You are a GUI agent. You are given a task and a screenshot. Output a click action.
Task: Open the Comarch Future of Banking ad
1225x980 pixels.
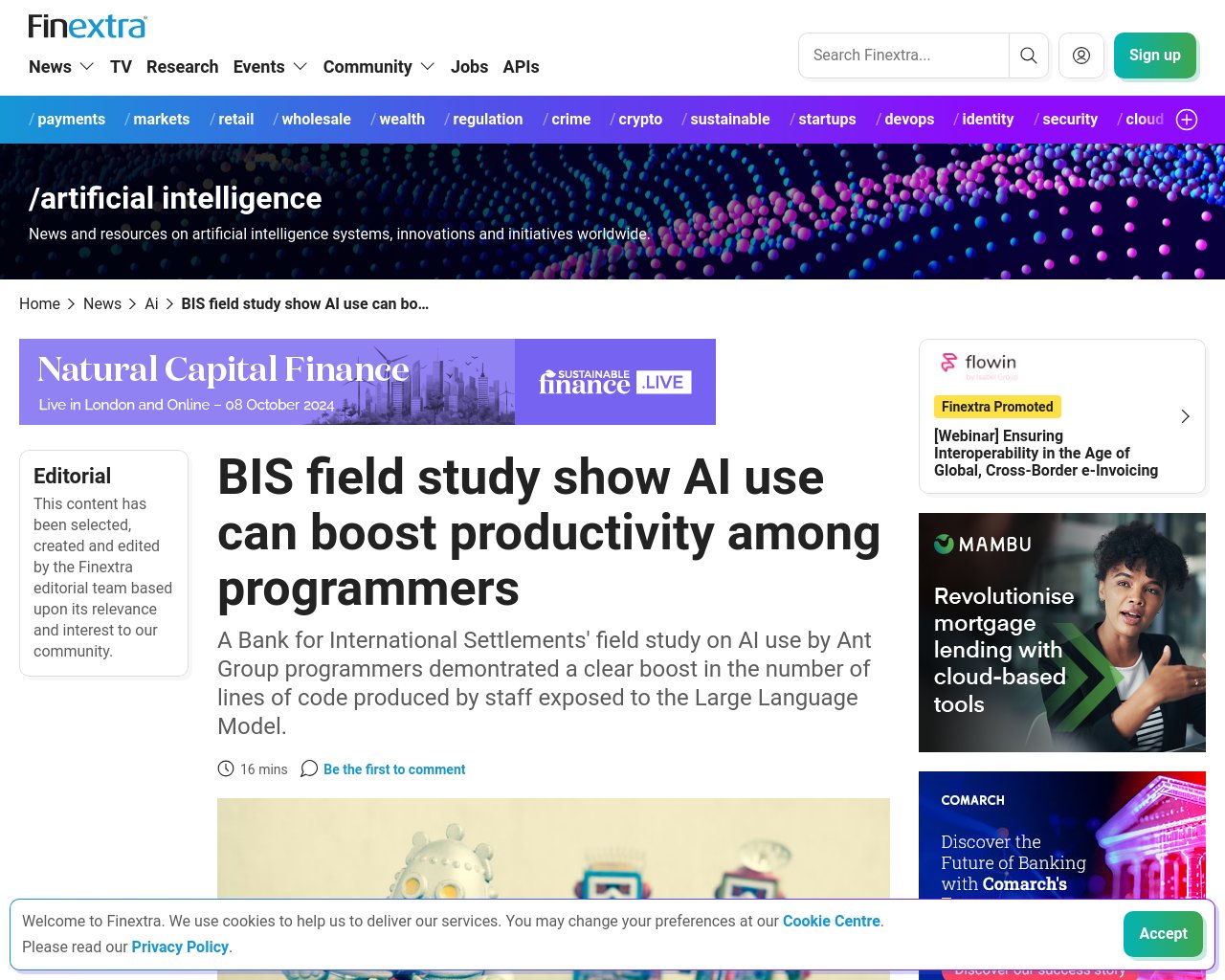point(1062,835)
